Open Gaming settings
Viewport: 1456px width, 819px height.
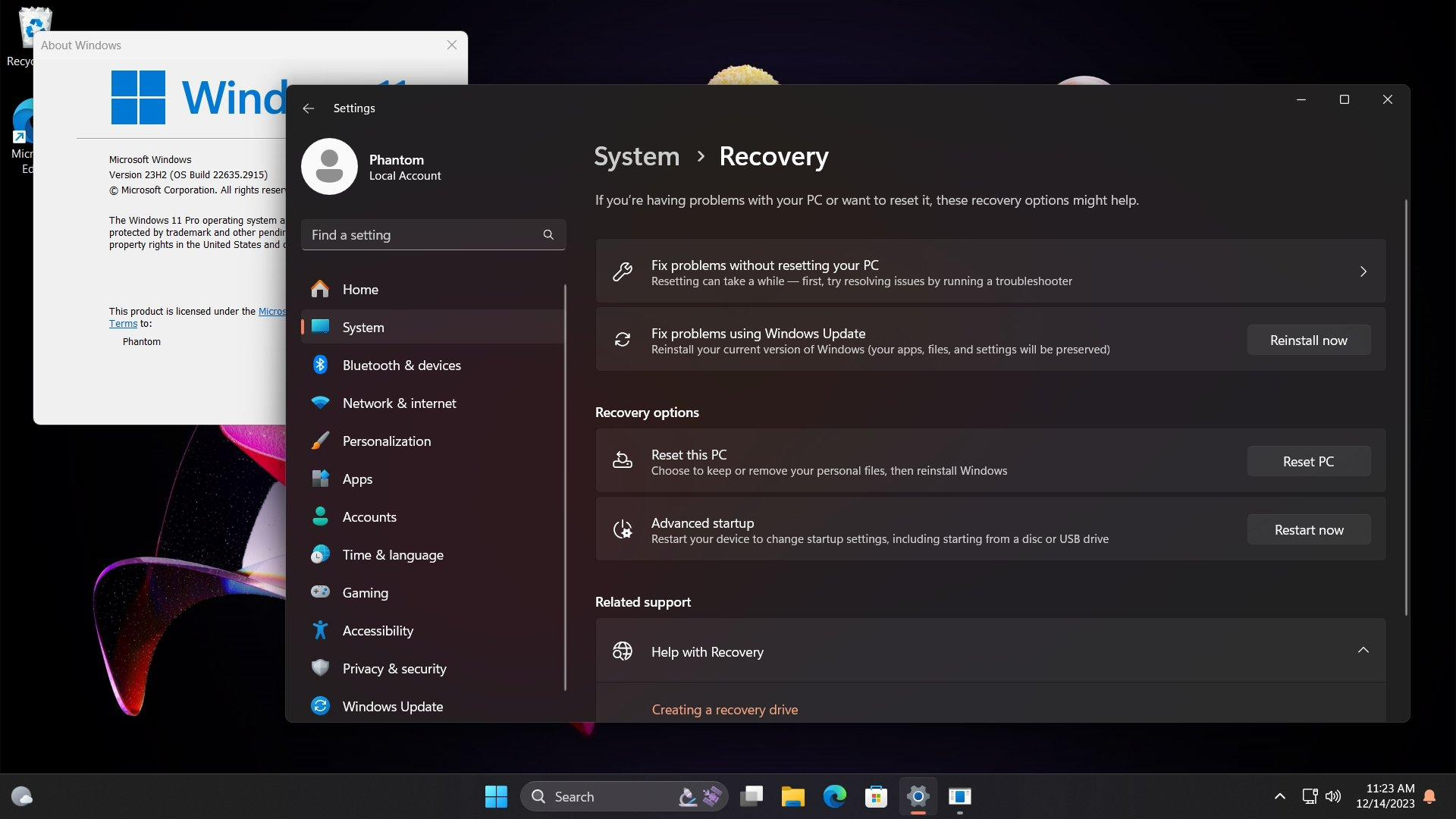tap(433, 592)
